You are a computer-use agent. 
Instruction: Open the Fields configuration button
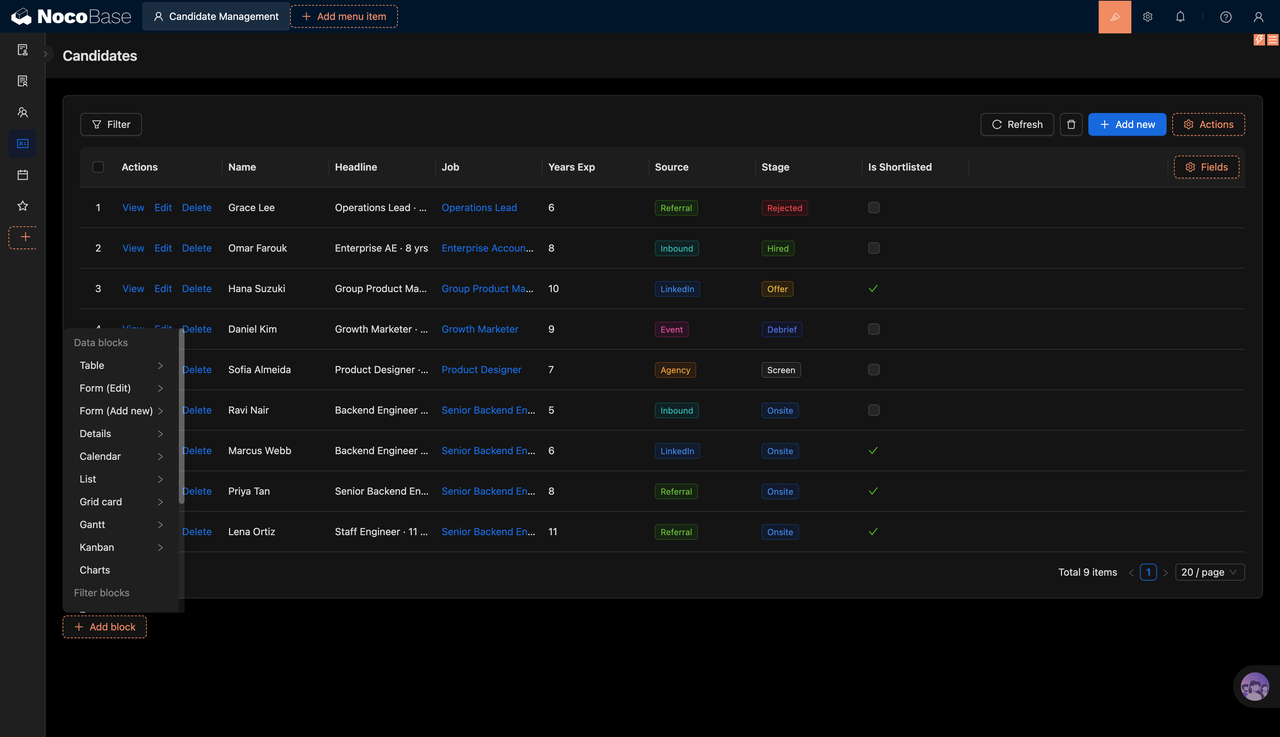(1206, 167)
